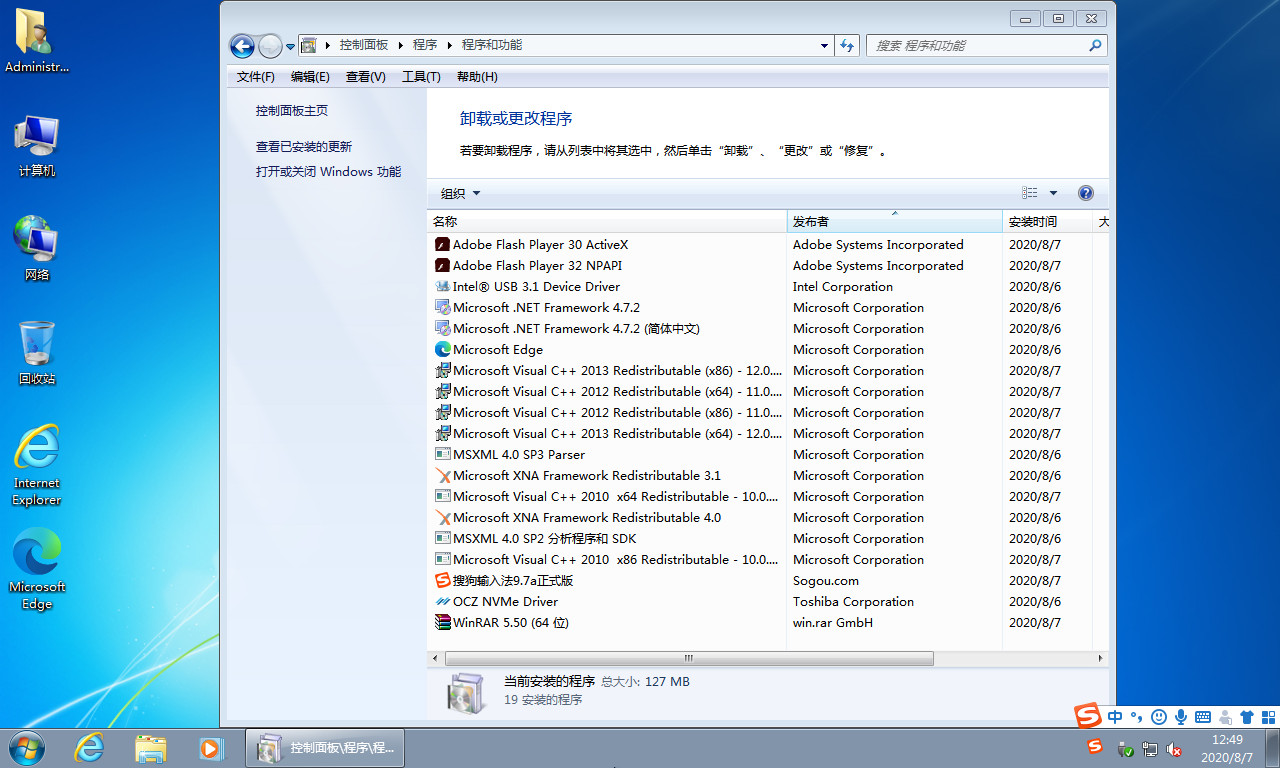Open Windows Media Player from taskbar
This screenshot has height=768, width=1280.
click(210, 748)
